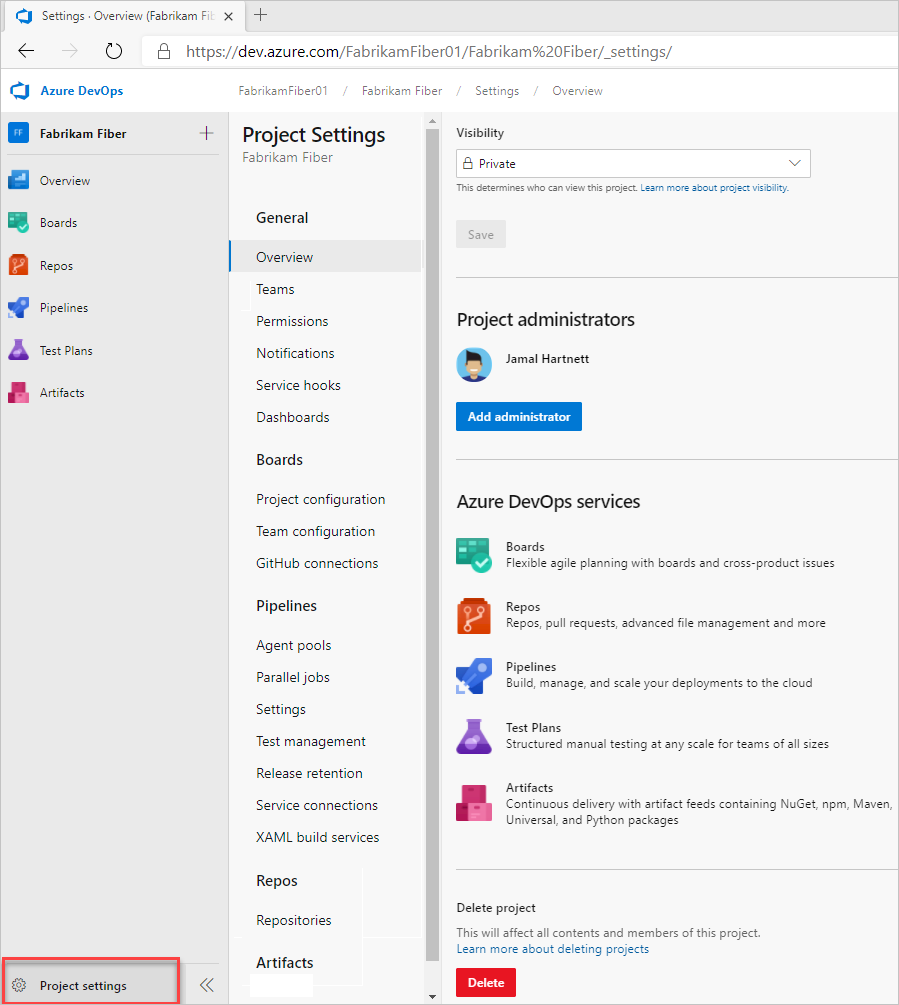Go to Notifications settings
Viewport: 899px width, 1005px height.
click(295, 353)
